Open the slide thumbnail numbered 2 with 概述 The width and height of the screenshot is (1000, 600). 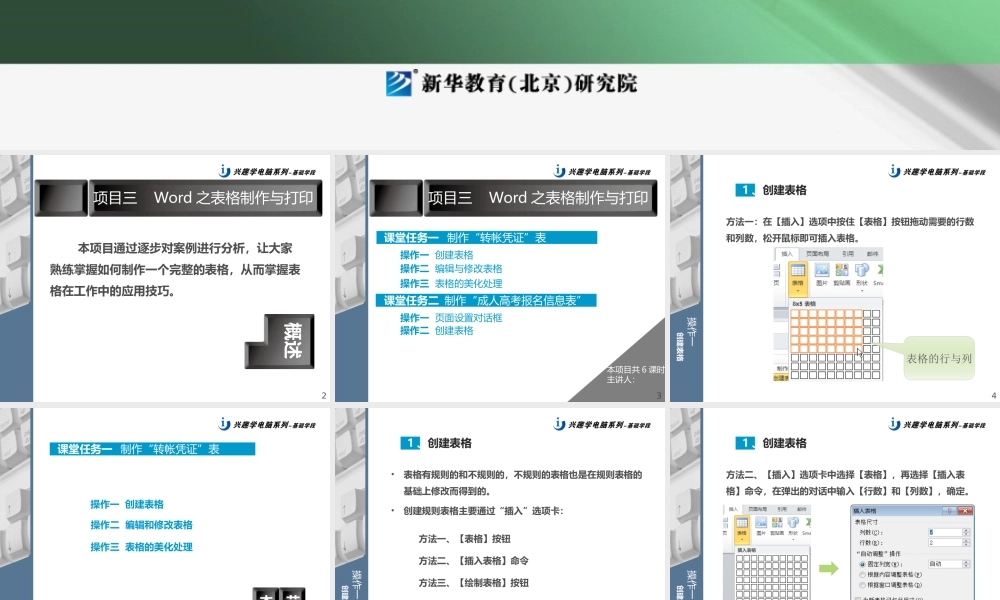[165, 279]
